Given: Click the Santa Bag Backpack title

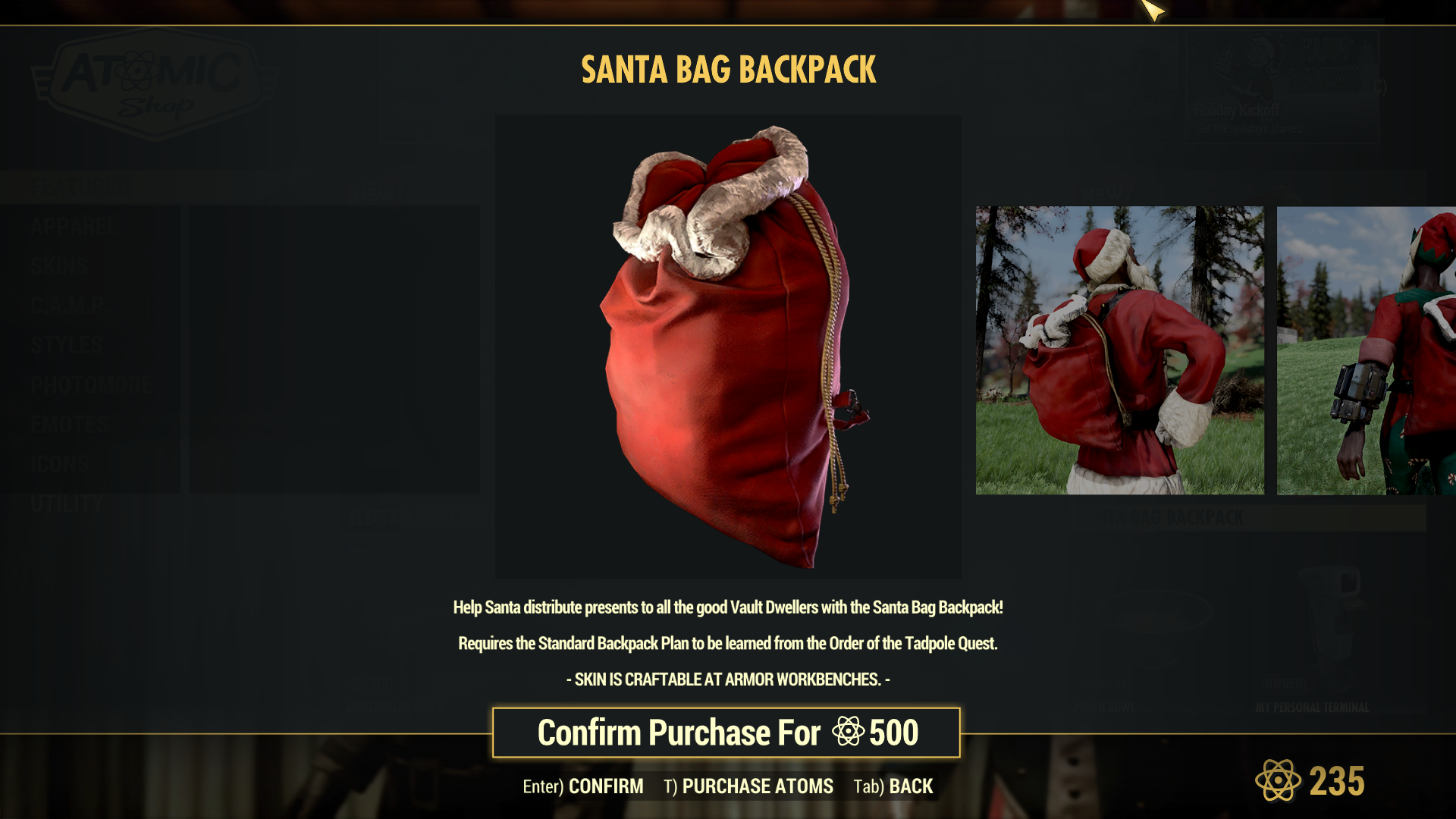Looking at the screenshot, I should pos(728,70).
